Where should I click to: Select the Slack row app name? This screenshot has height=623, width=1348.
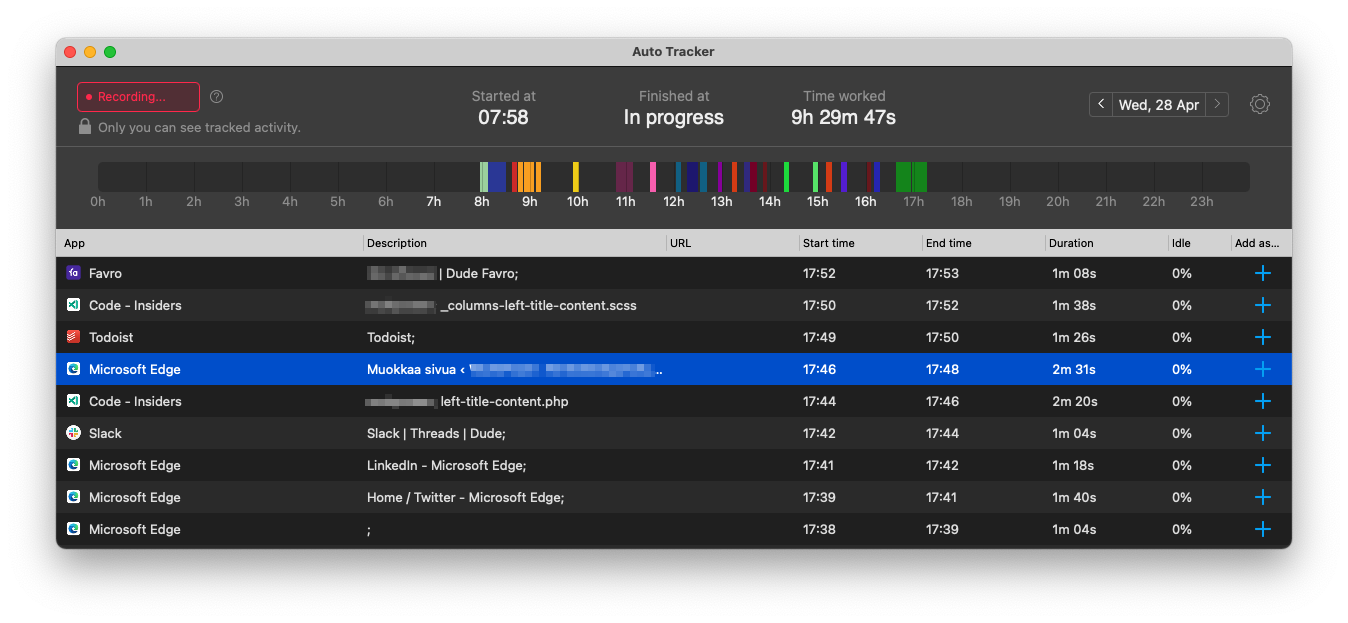coord(105,433)
